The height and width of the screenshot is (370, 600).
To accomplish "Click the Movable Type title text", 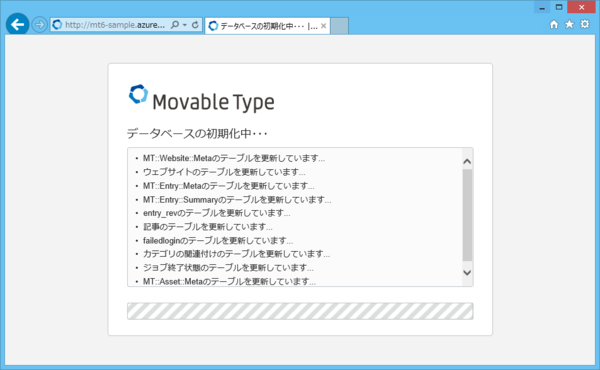I will tap(213, 102).
